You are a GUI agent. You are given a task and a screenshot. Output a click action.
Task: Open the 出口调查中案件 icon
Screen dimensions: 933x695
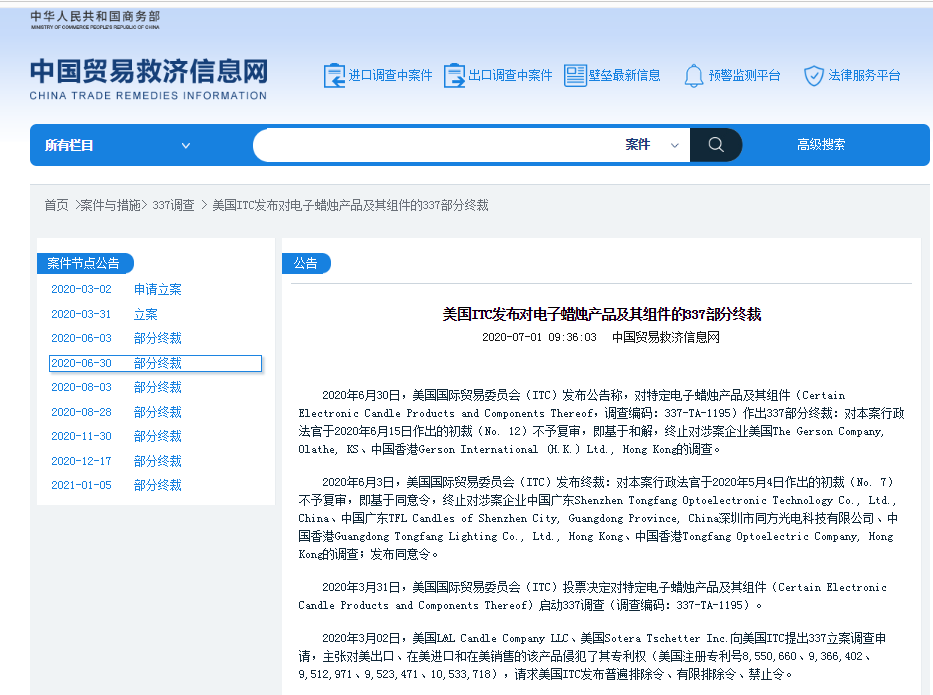pyautogui.click(x=455, y=76)
